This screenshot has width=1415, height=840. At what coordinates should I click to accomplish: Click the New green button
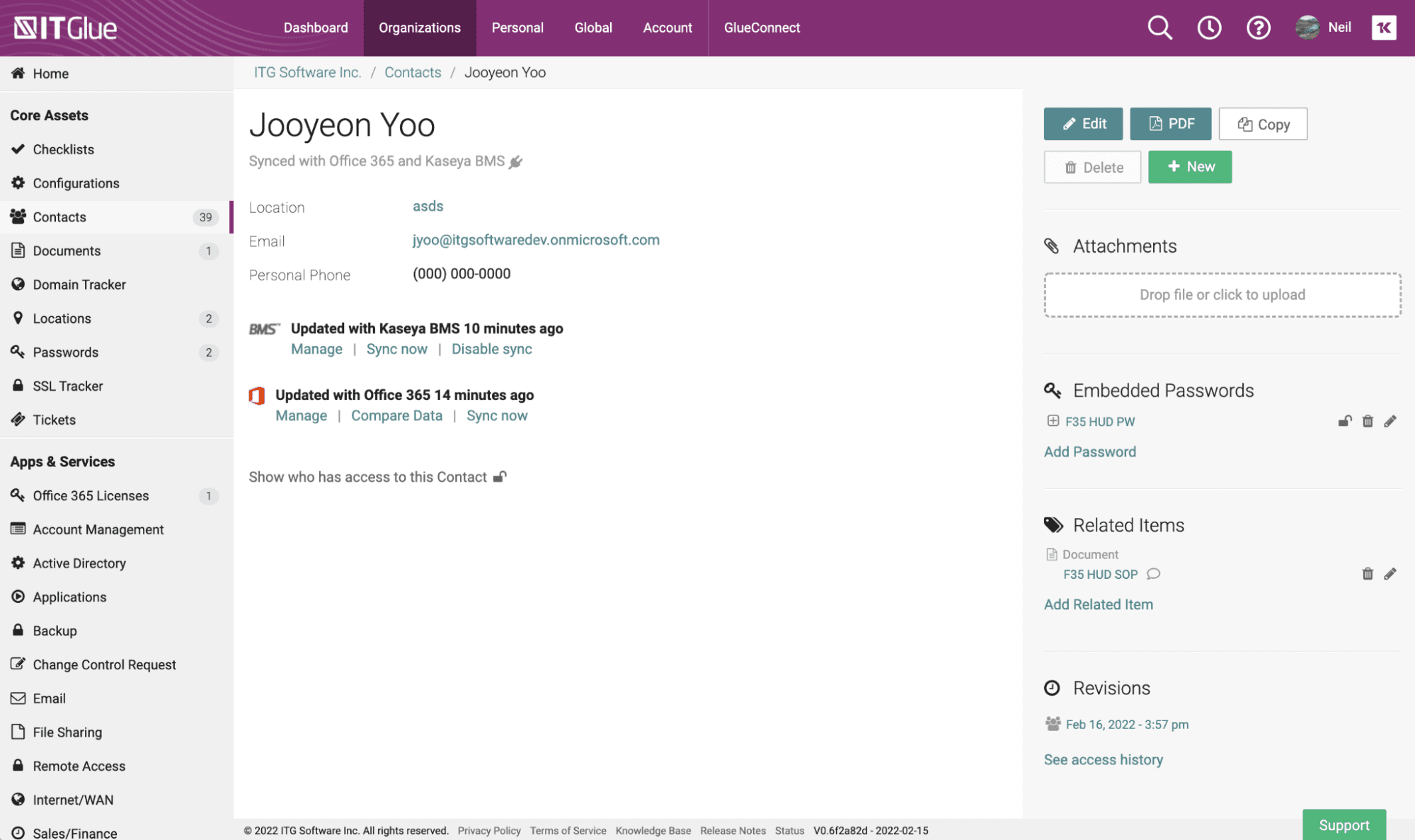(x=1189, y=167)
